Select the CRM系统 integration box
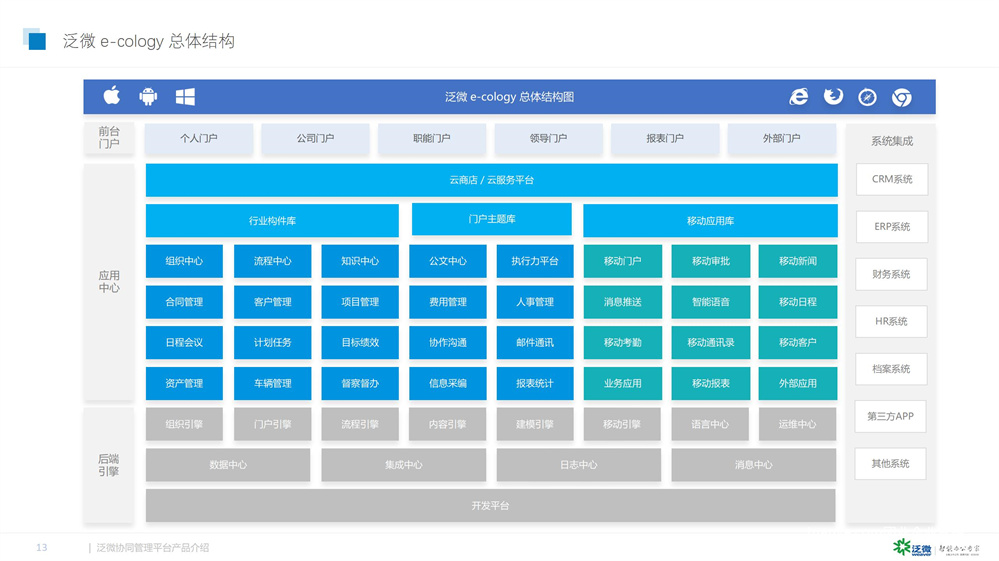 892,180
